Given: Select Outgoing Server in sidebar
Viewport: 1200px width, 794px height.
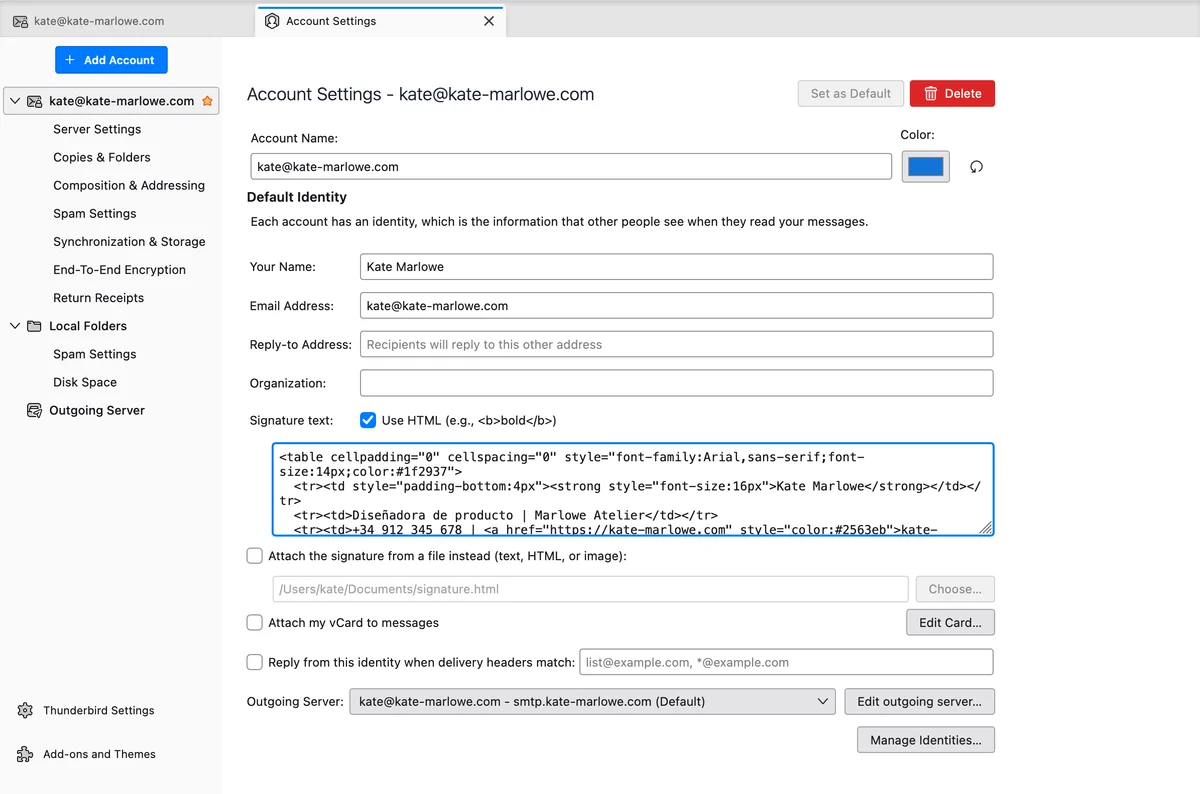Looking at the screenshot, I should (97, 410).
